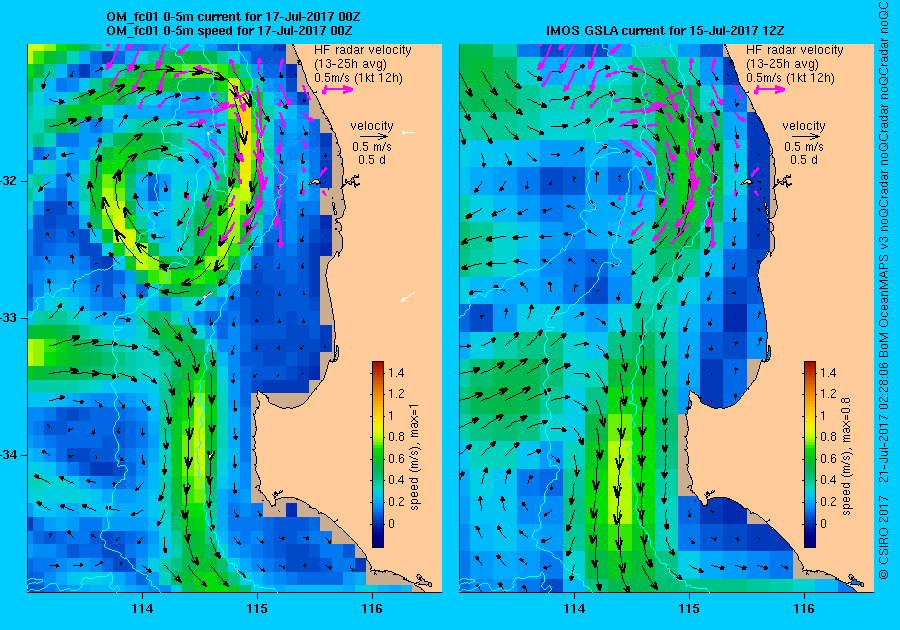Click the magenta HF radar arrow legend in right map
900x630 pixels.
(x=770, y=90)
